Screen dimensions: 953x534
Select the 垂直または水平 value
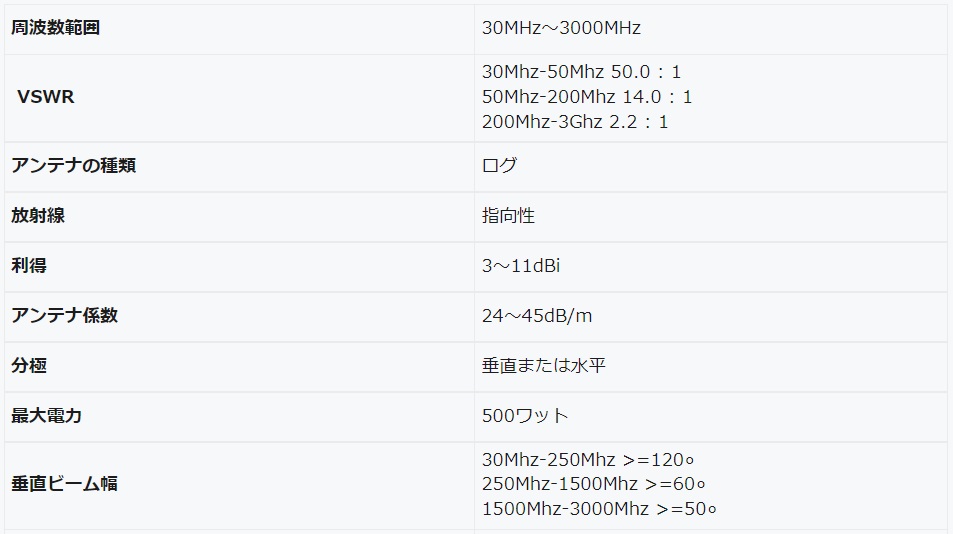(544, 366)
